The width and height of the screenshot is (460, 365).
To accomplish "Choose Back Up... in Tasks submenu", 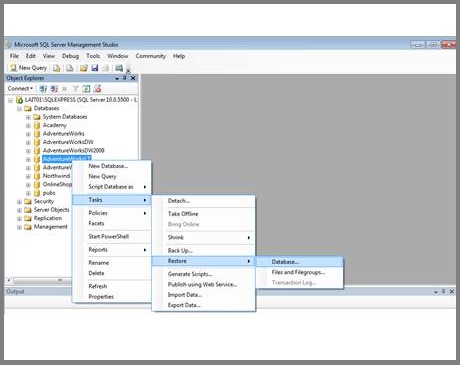I will [x=204, y=251].
